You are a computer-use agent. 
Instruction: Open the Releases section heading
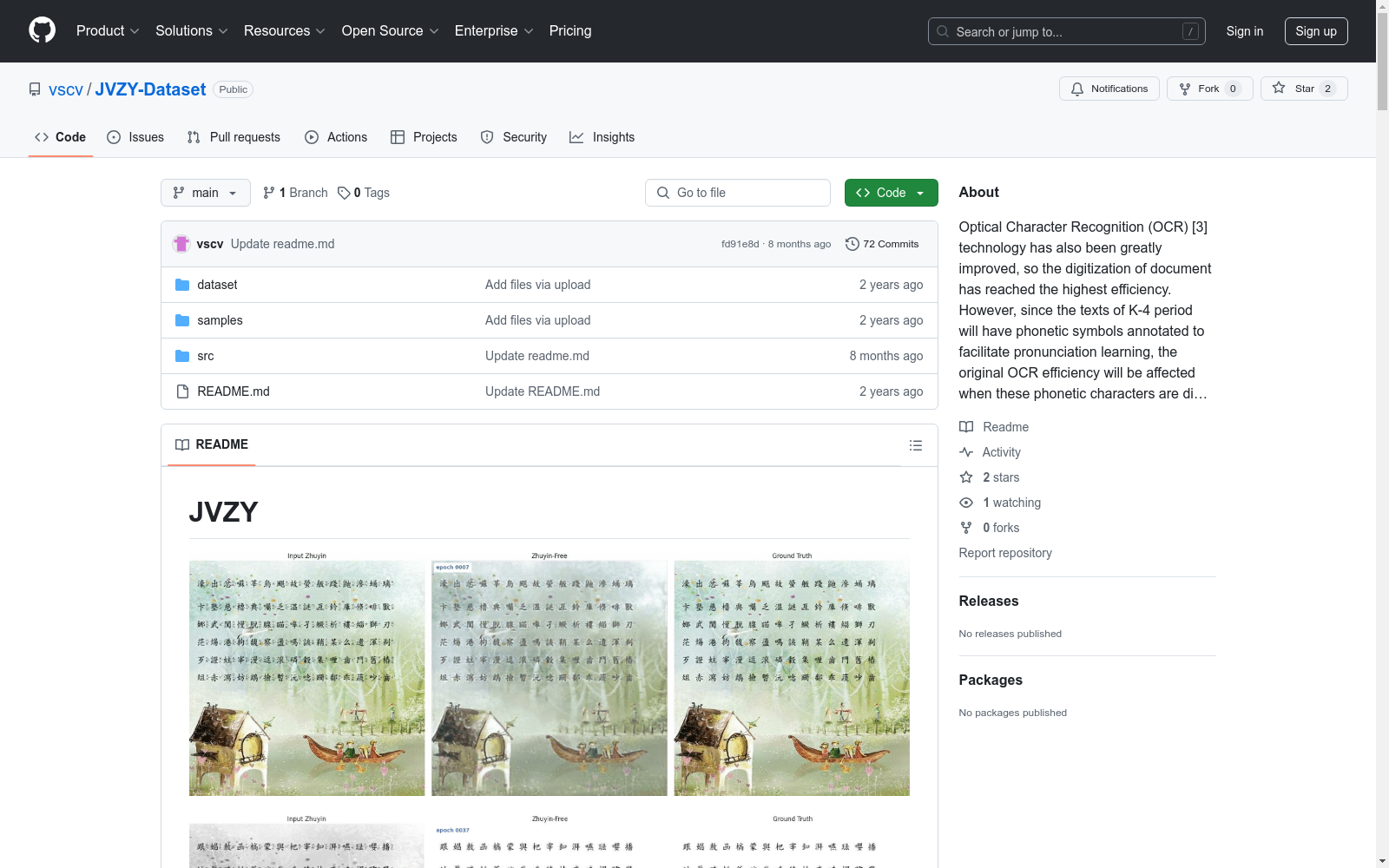pyautogui.click(x=989, y=601)
